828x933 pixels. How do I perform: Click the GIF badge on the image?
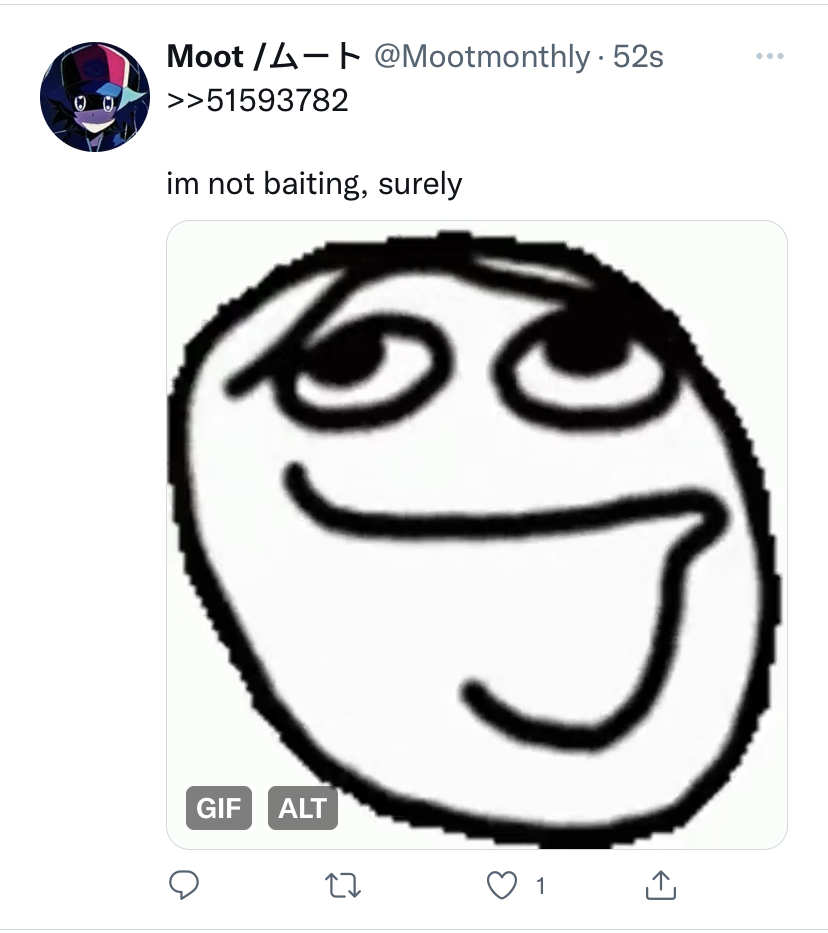[x=219, y=808]
